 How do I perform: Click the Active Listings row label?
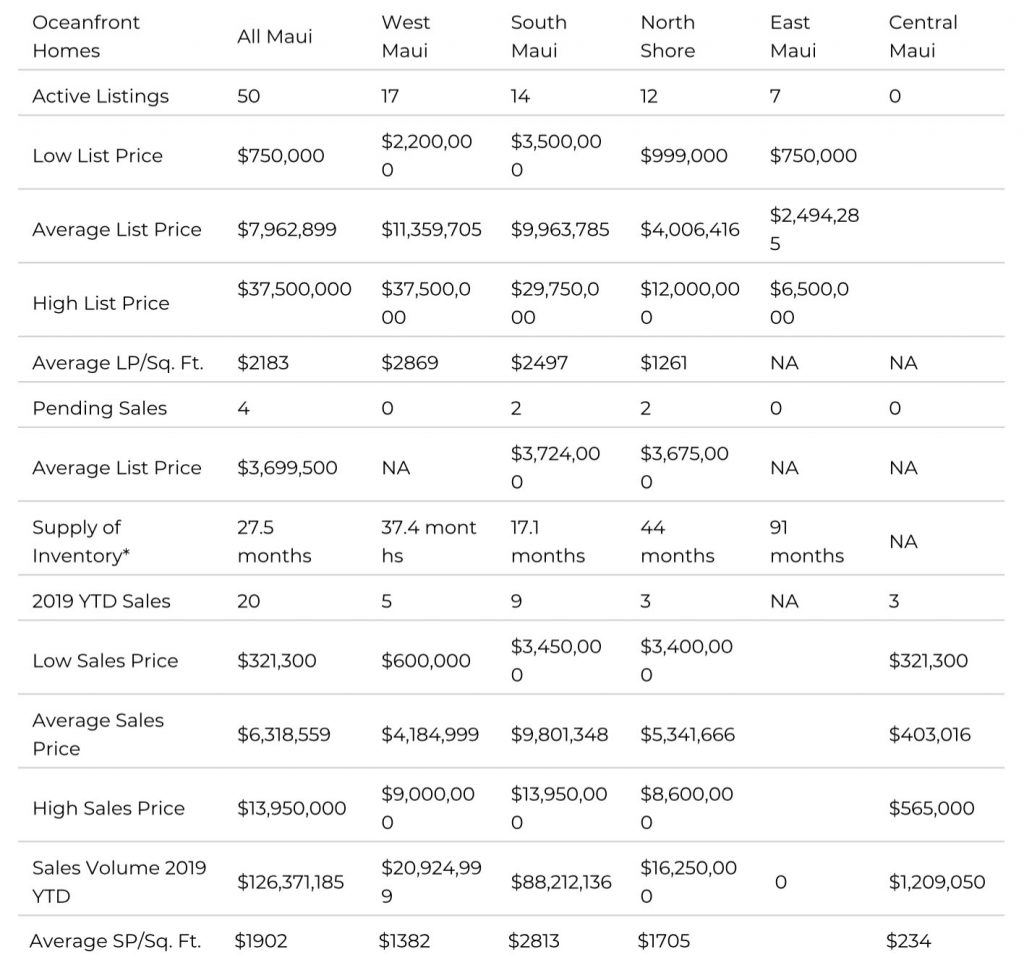tap(101, 97)
